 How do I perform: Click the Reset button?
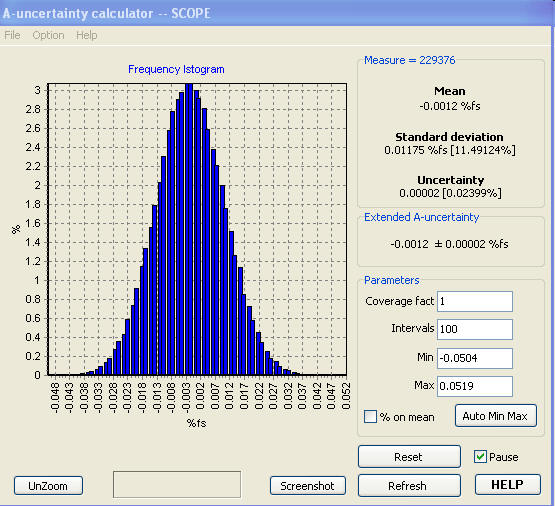click(x=409, y=457)
